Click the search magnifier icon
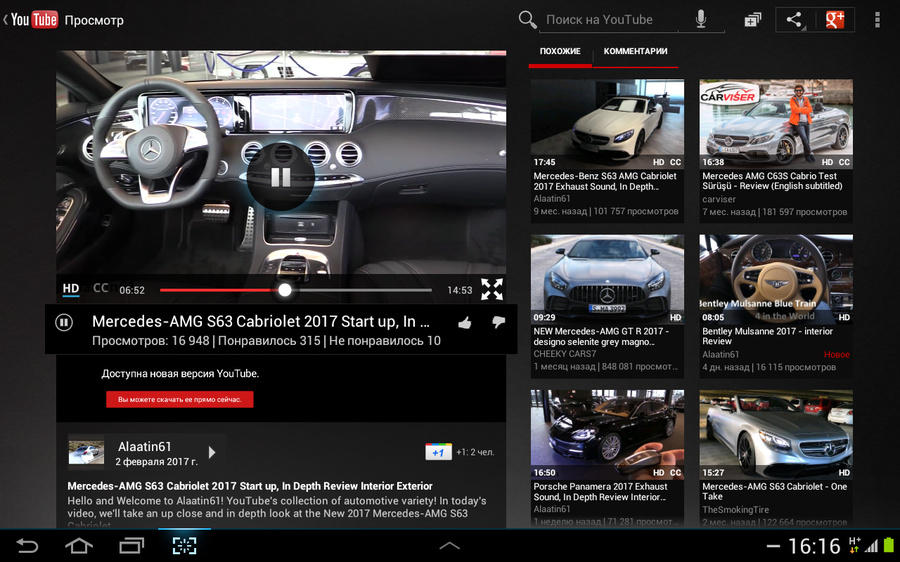The width and height of the screenshot is (900, 562). [527, 20]
